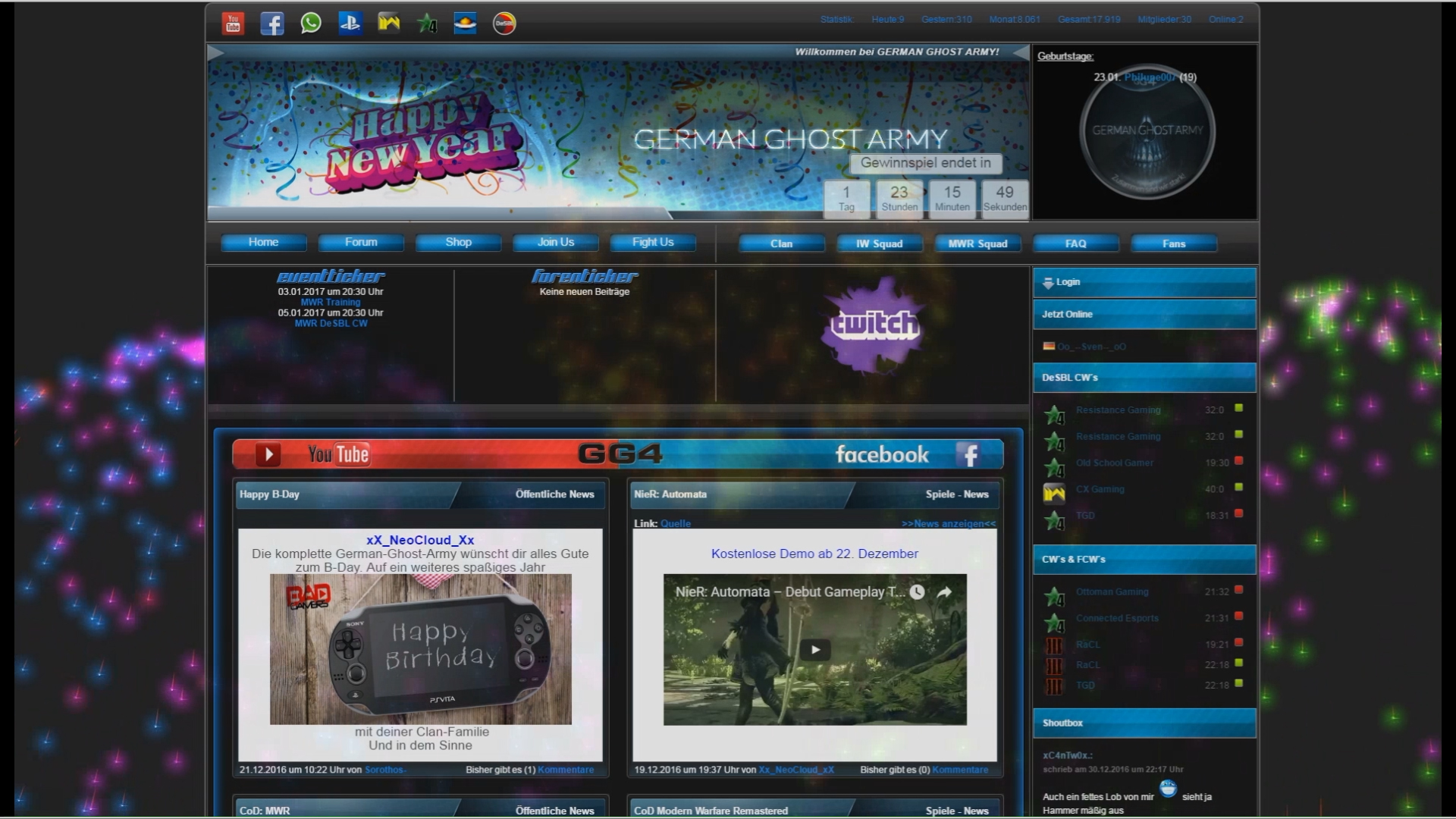Go to the Home menu
Viewport: 1456px width, 819px height.
[x=263, y=242]
